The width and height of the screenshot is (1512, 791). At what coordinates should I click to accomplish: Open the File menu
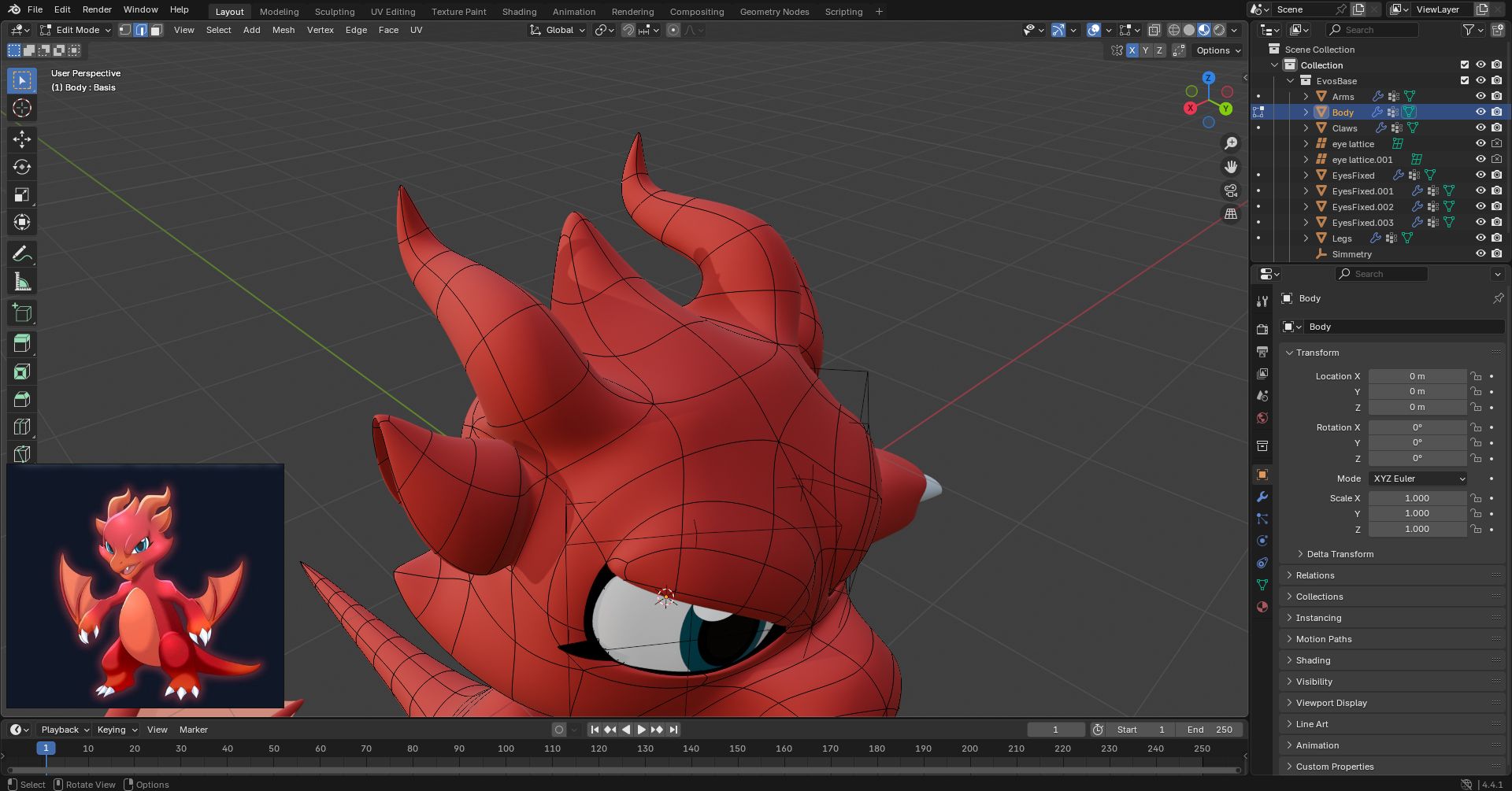35,9
